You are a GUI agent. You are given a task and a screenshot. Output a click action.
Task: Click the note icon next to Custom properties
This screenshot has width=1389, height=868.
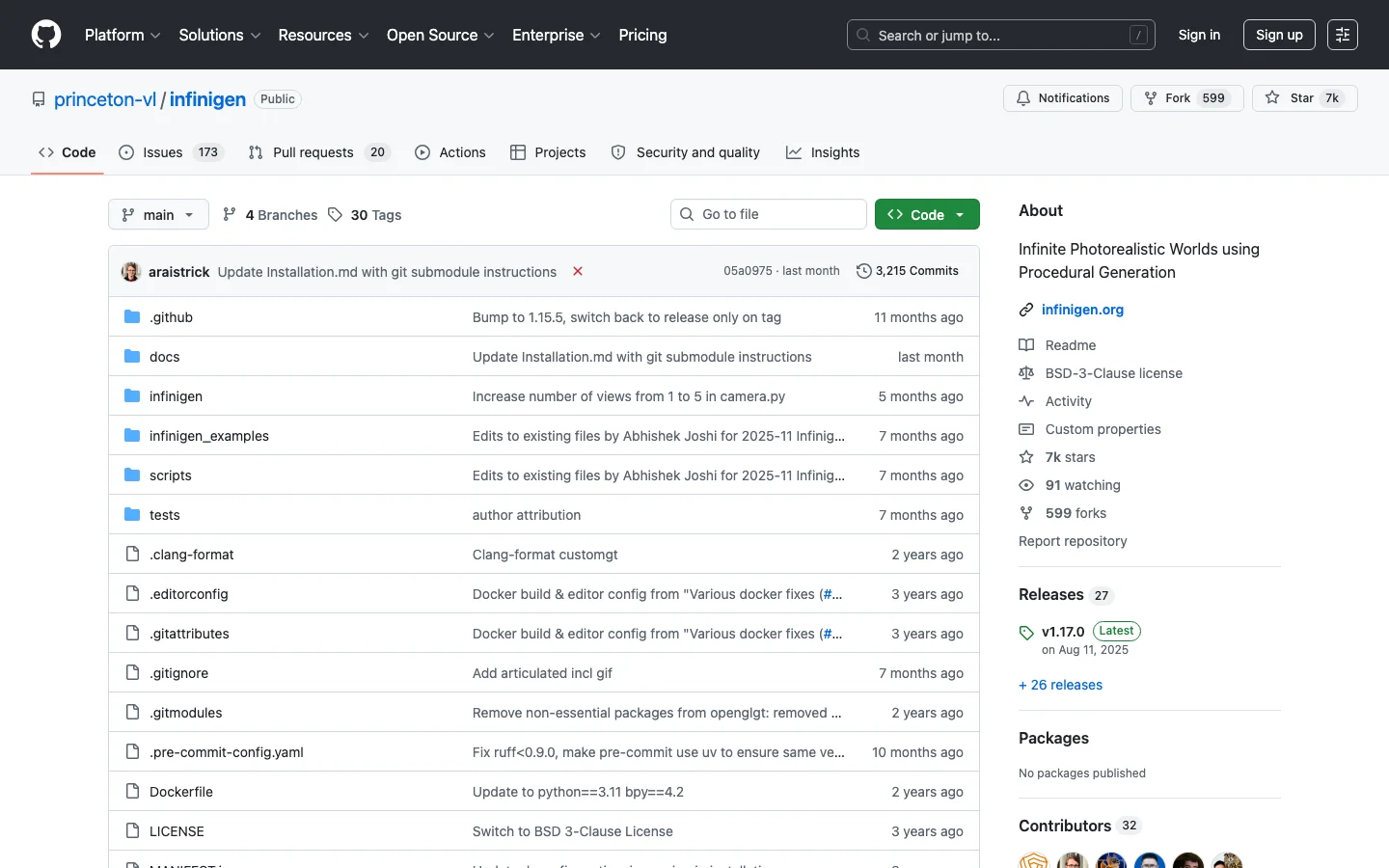(x=1026, y=429)
